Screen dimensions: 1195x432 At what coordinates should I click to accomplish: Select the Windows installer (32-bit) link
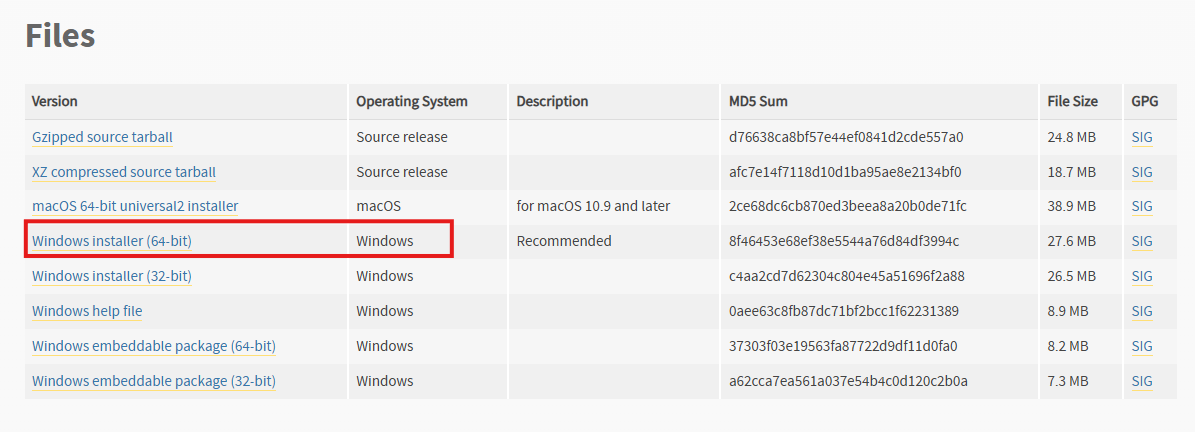111,276
